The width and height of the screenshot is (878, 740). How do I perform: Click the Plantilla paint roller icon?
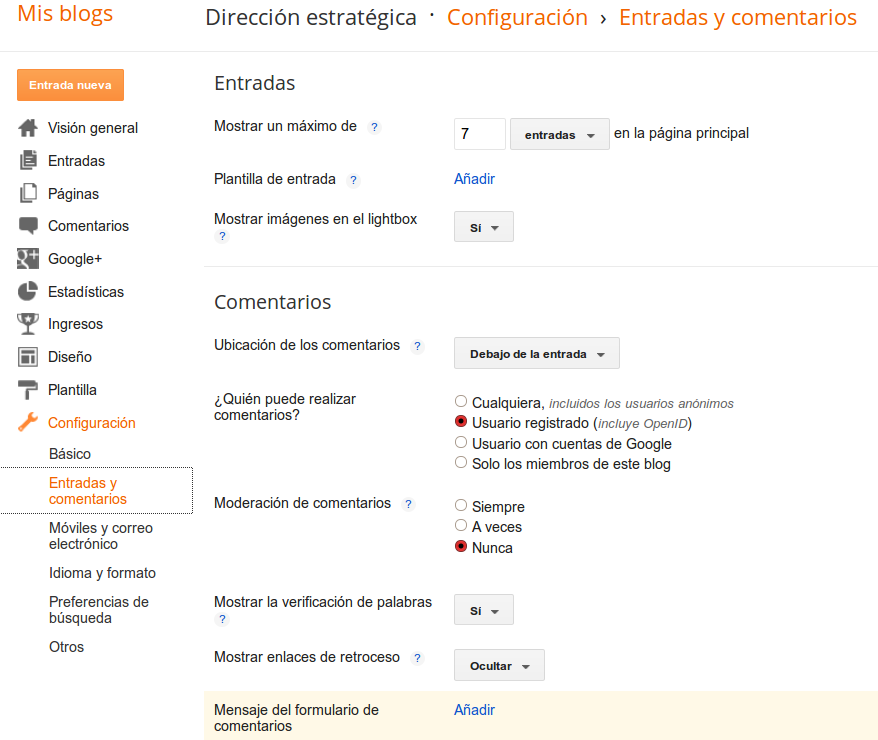click(28, 390)
